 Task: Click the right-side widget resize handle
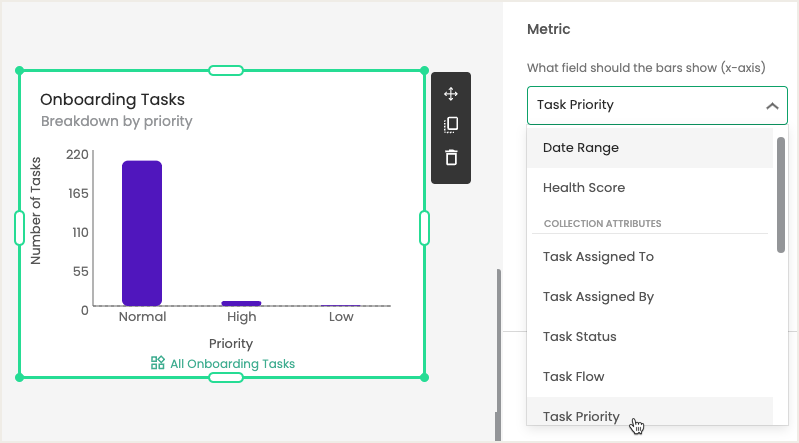(x=424, y=228)
